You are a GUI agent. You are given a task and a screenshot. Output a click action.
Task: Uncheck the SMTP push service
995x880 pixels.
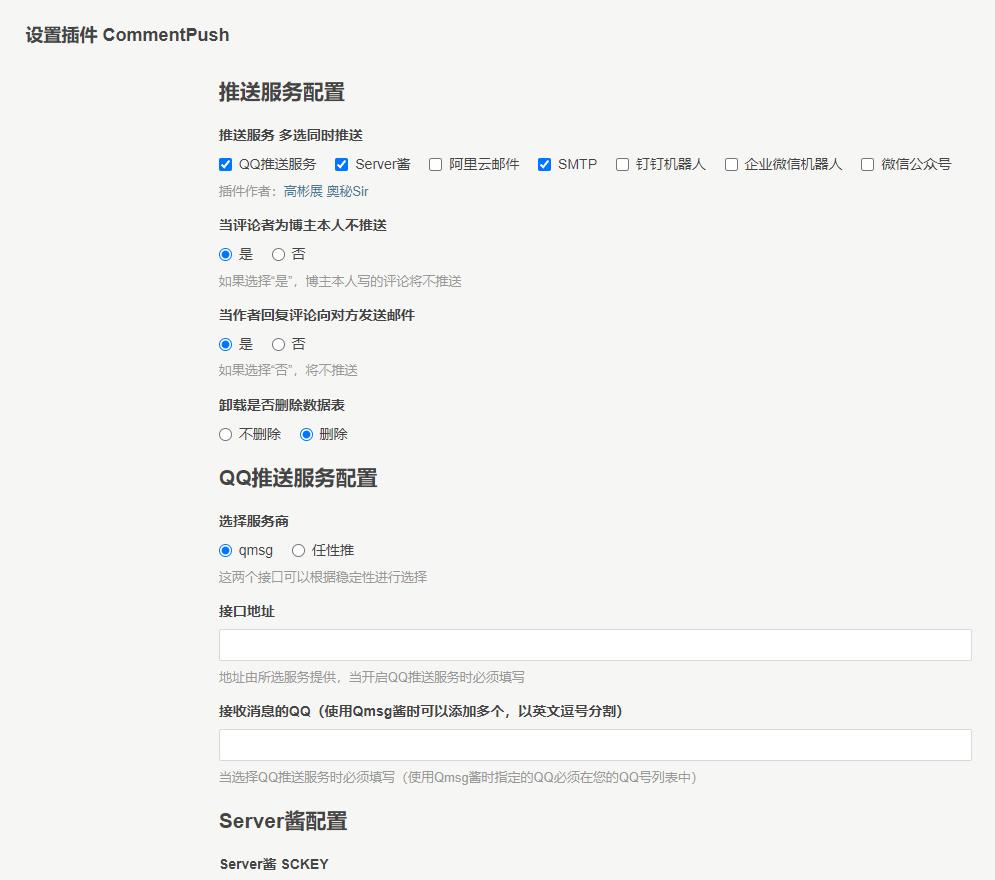point(545,164)
